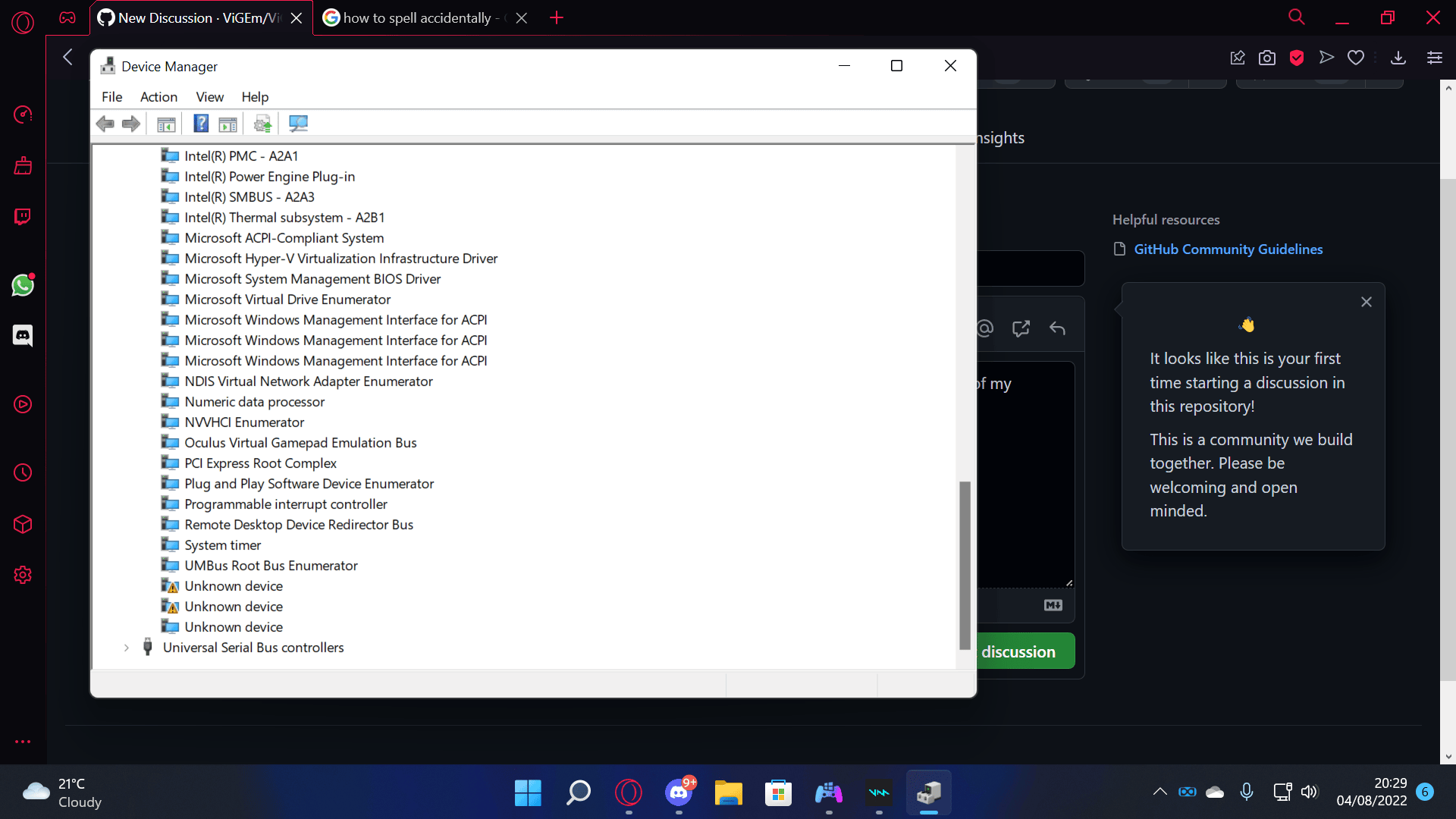
Task: Open the Action menu
Action: tap(158, 97)
